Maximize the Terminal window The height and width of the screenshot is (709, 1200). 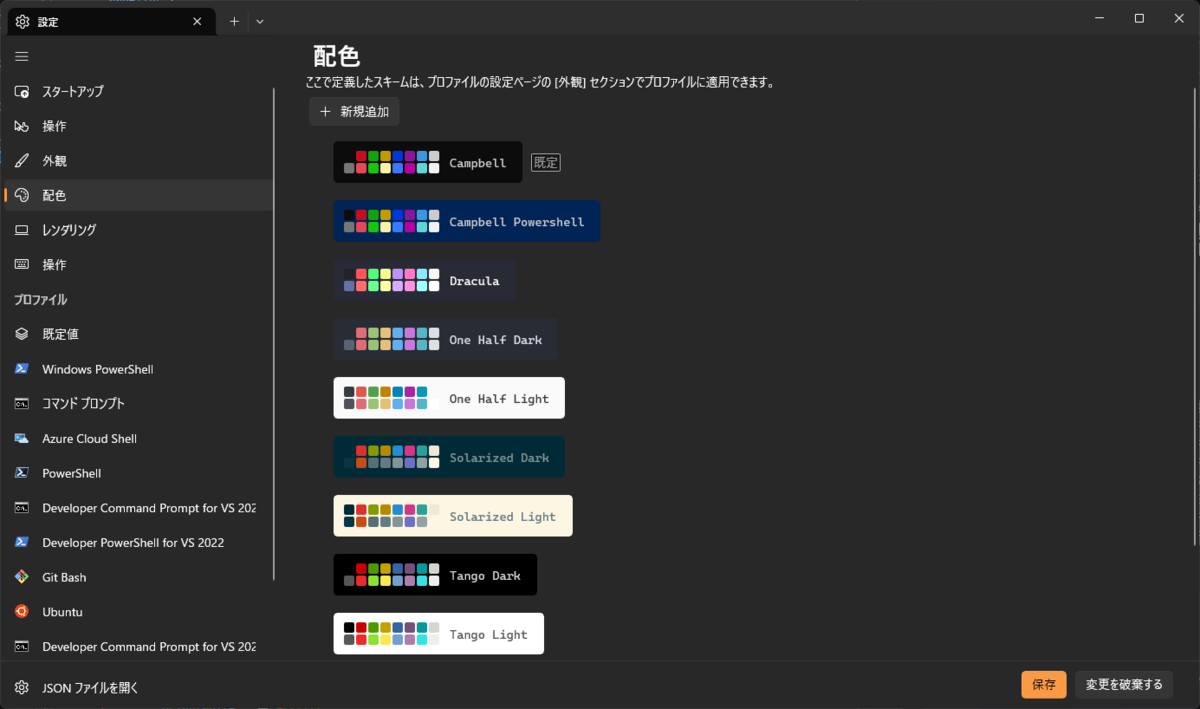point(1139,18)
